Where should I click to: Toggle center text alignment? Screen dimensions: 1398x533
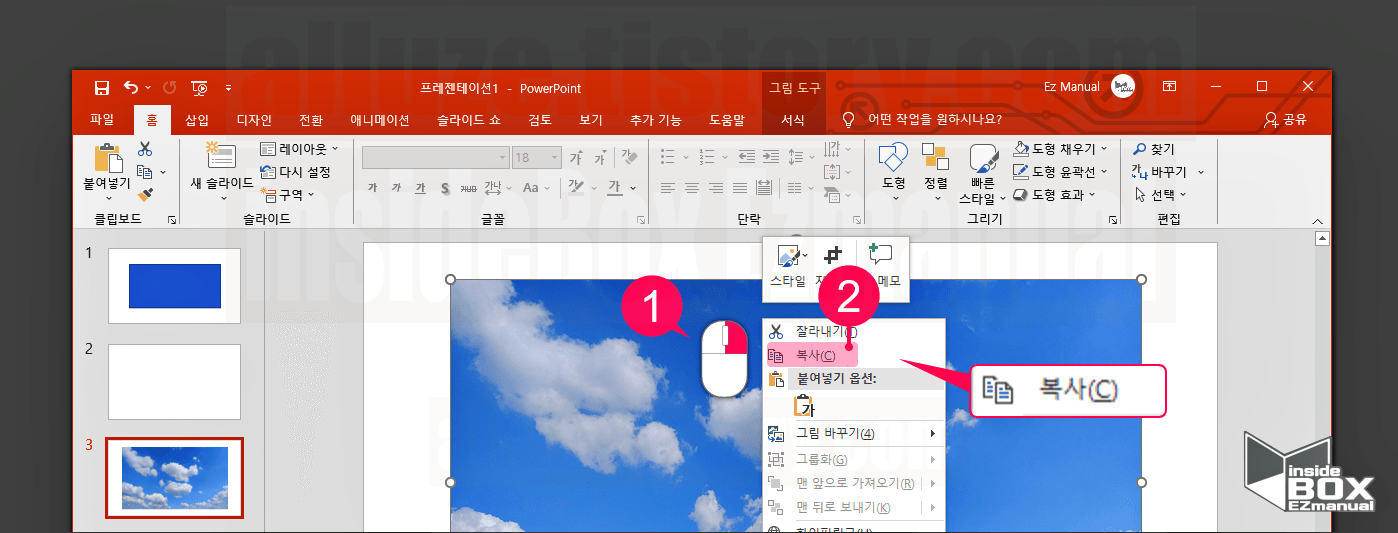pos(693,187)
